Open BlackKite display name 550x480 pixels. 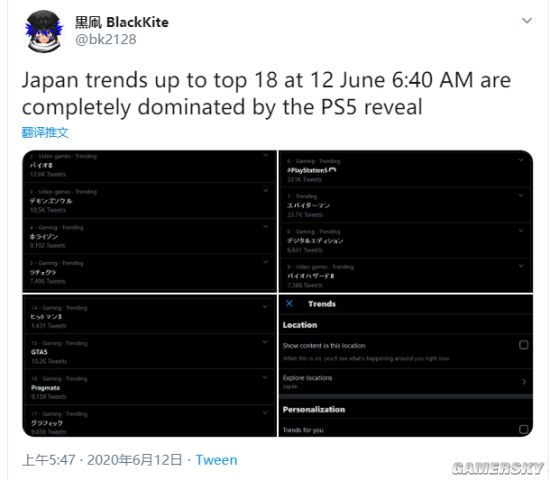(x=122, y=22)
